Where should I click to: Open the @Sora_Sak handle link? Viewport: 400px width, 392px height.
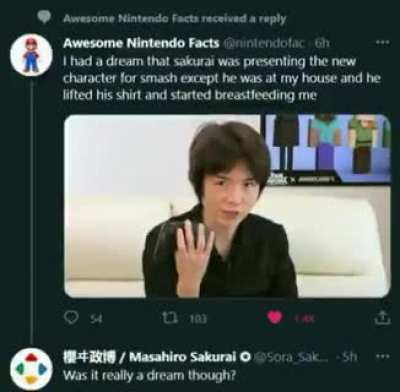coord(292,357)
